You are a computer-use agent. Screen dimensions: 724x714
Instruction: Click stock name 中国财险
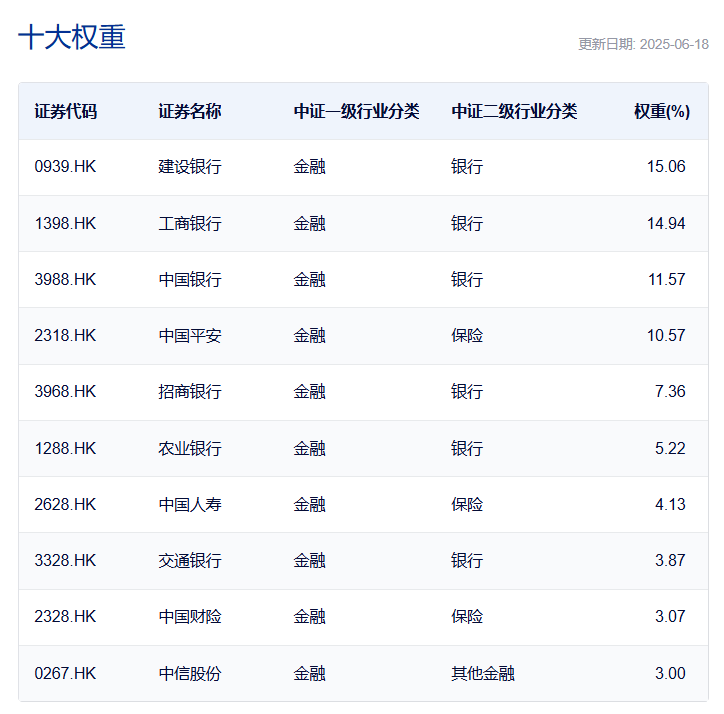[x=190, y=617]
